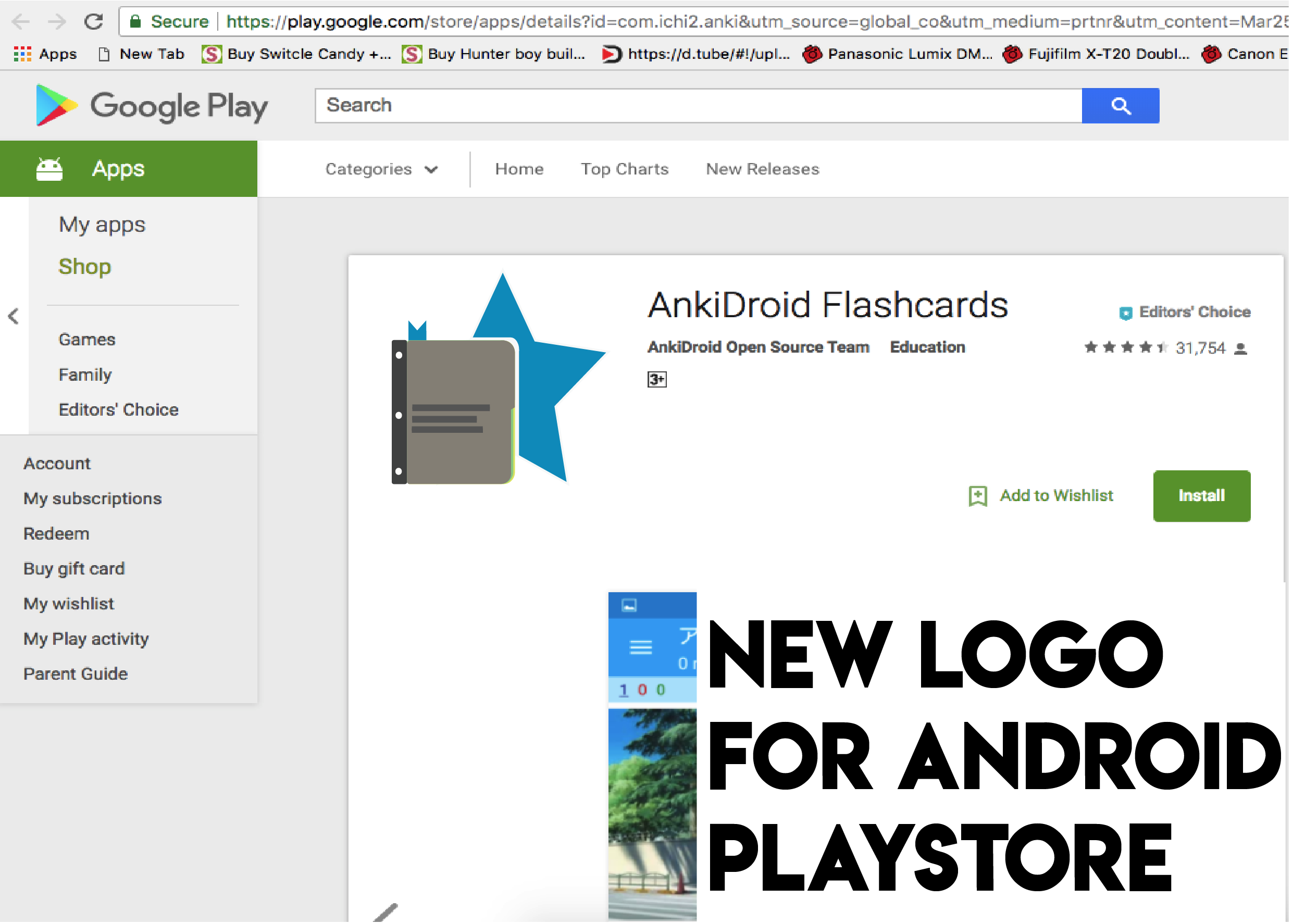The image size is (1305, 924).
Task: Open Editors' Choice in sidebar
Action: [118, 410]
